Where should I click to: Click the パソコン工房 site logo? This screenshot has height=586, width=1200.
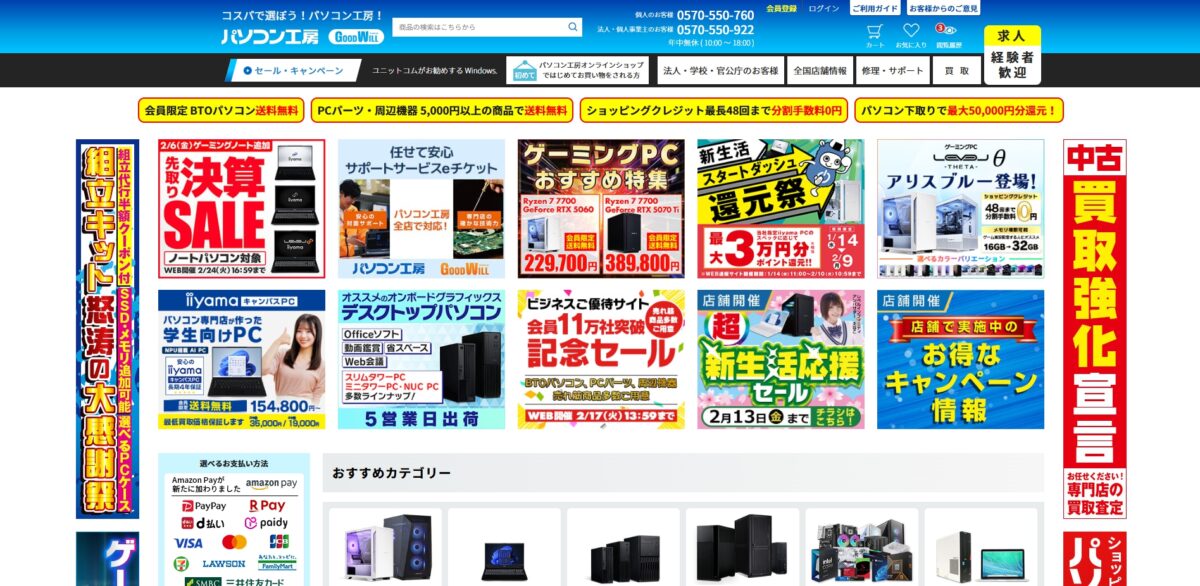[270, 37]
